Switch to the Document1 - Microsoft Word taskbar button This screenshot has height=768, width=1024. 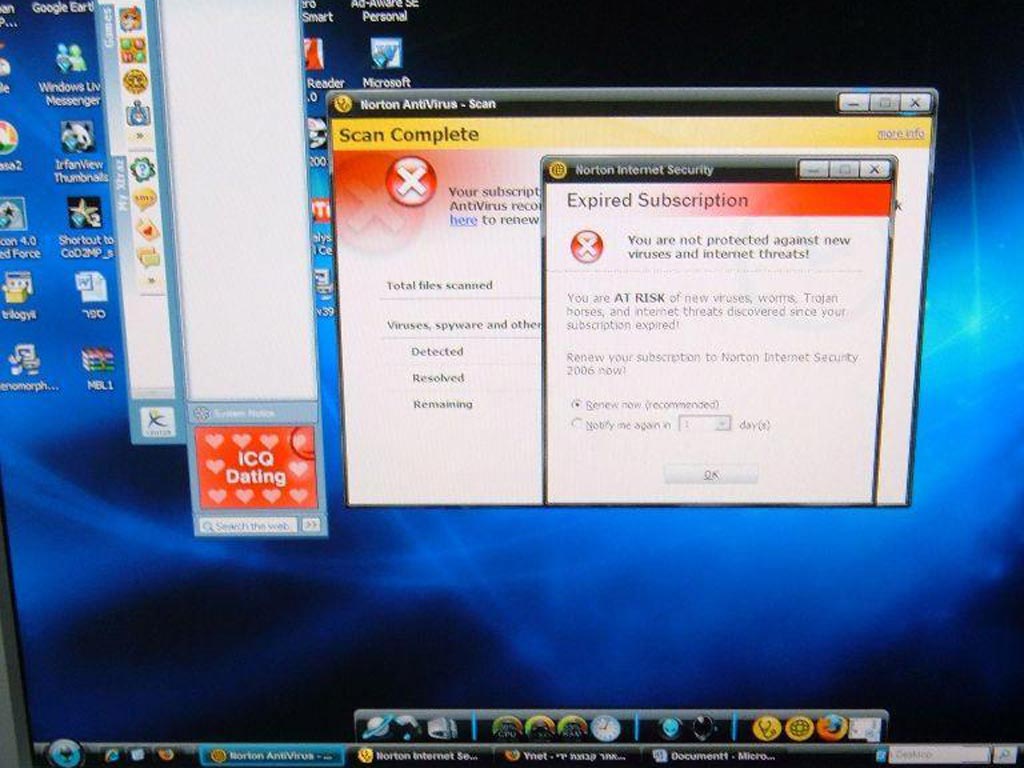pos(713,756)
